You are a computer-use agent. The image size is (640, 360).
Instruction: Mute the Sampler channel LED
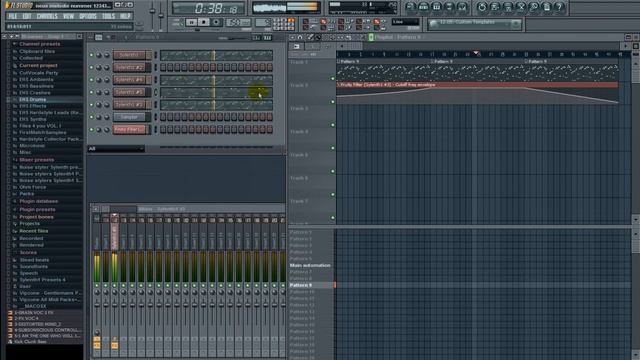point(91,118)
